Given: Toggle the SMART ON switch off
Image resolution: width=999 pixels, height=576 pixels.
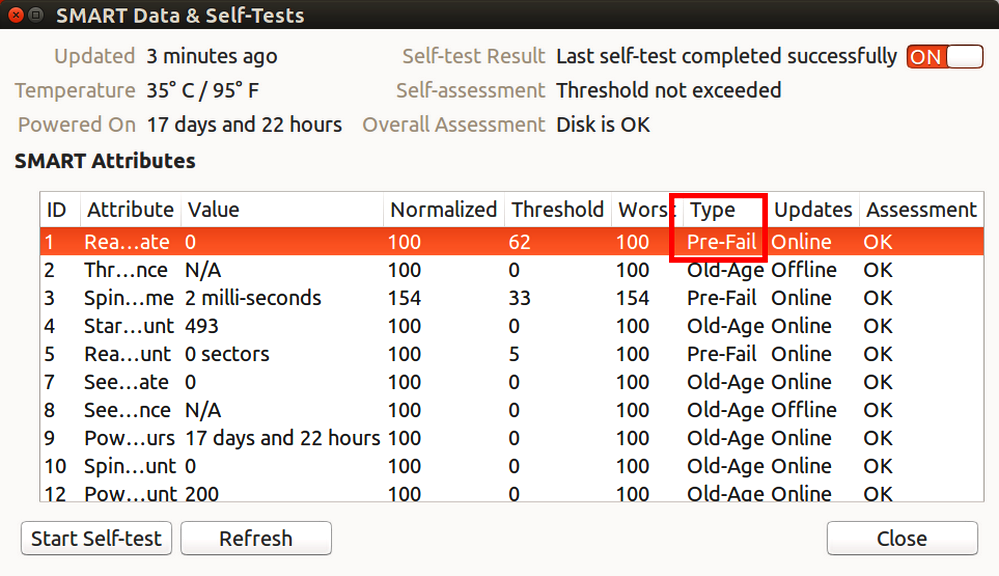Looking at the screenshot, I should coord(945,57).
